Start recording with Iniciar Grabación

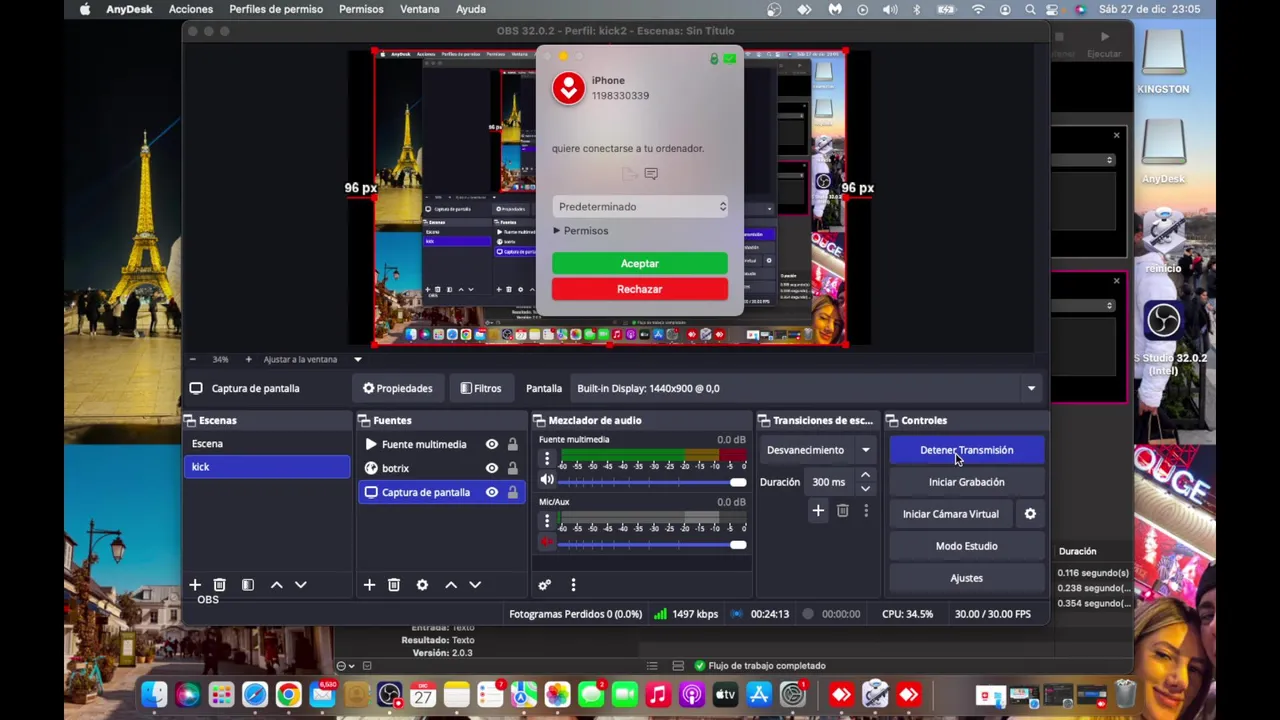coord(966,482)
